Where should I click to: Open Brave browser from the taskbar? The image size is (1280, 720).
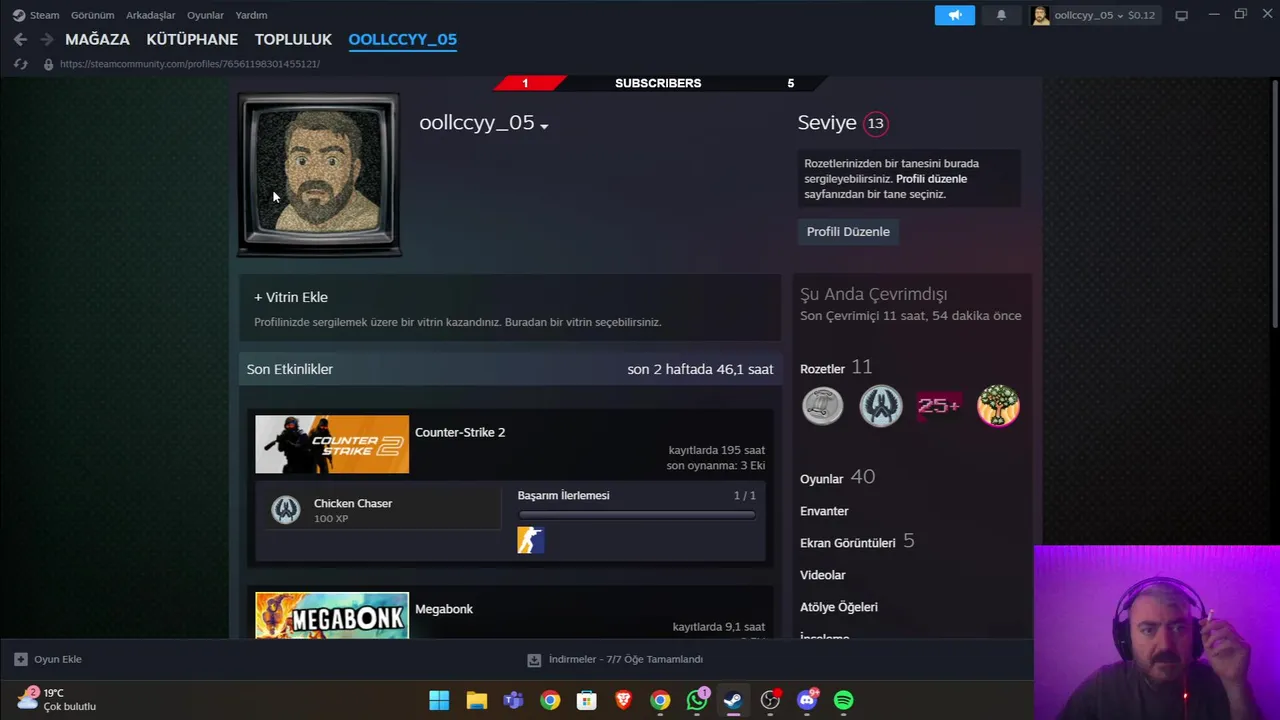point(623,700)
